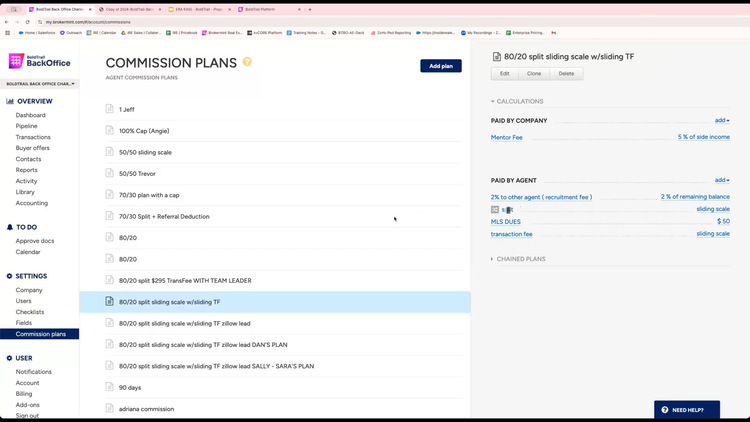Image resolution: width=750 pixels, height=422 pixels.
Task: Click sliding scale link in the split row
Action: 713,209
